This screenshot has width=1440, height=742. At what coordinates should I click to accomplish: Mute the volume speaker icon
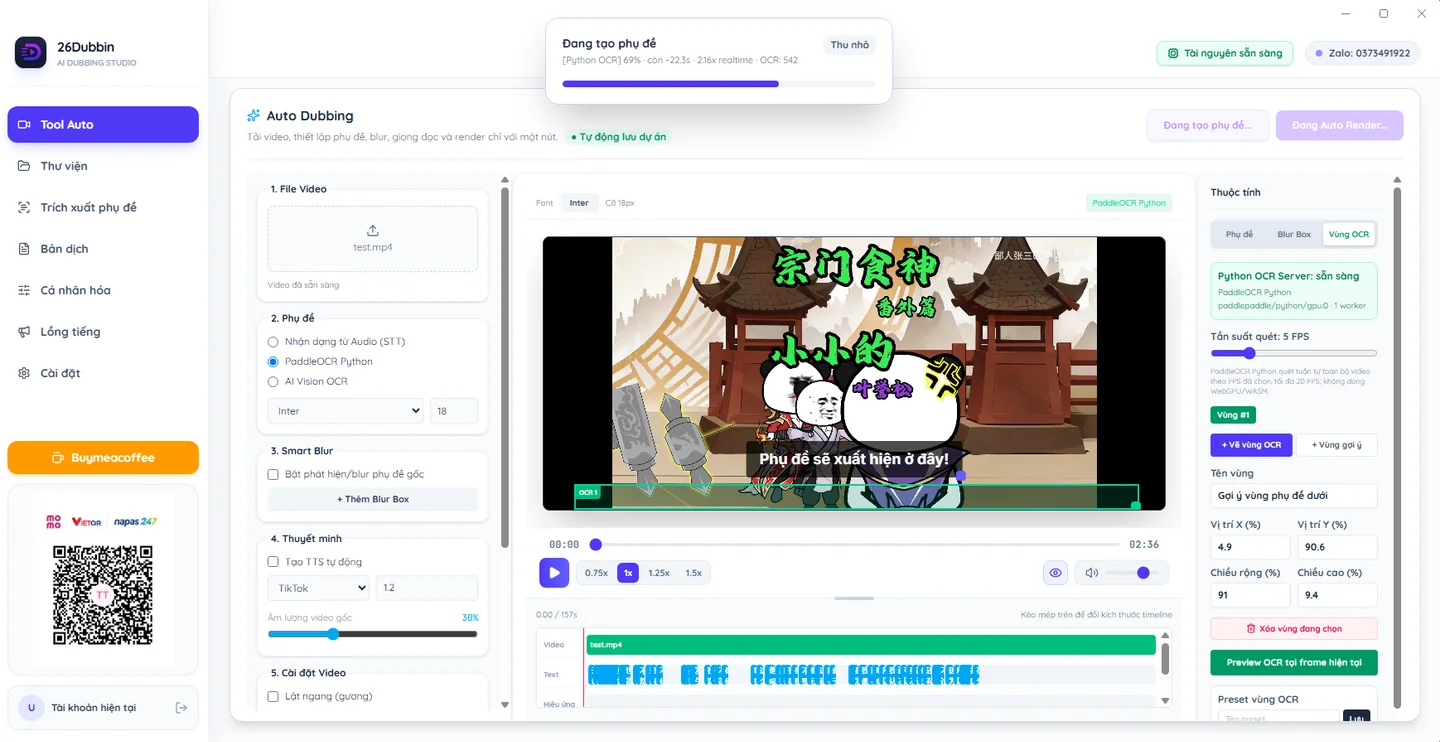click(1092, 573)
